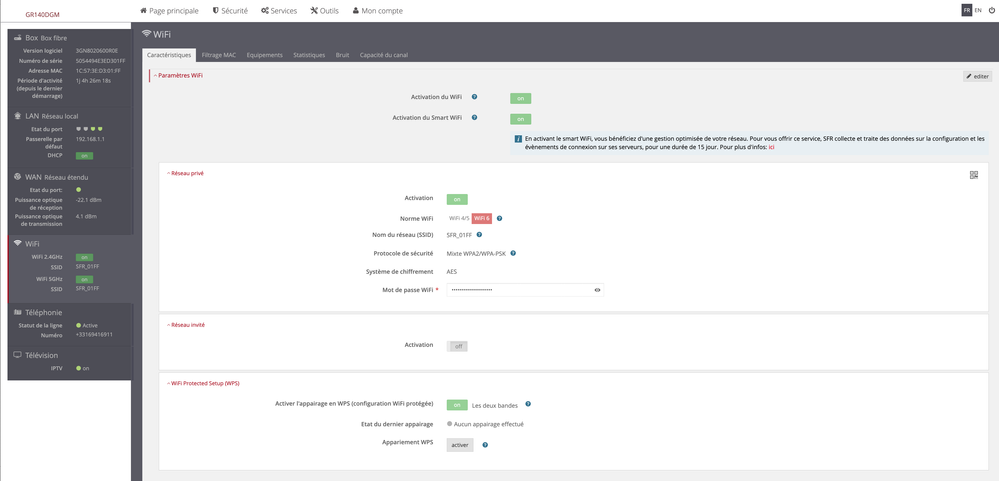Screen dimensions: 999x481
Task: Collapse the Paramètres WiFi section
Action: pos(179,75)
